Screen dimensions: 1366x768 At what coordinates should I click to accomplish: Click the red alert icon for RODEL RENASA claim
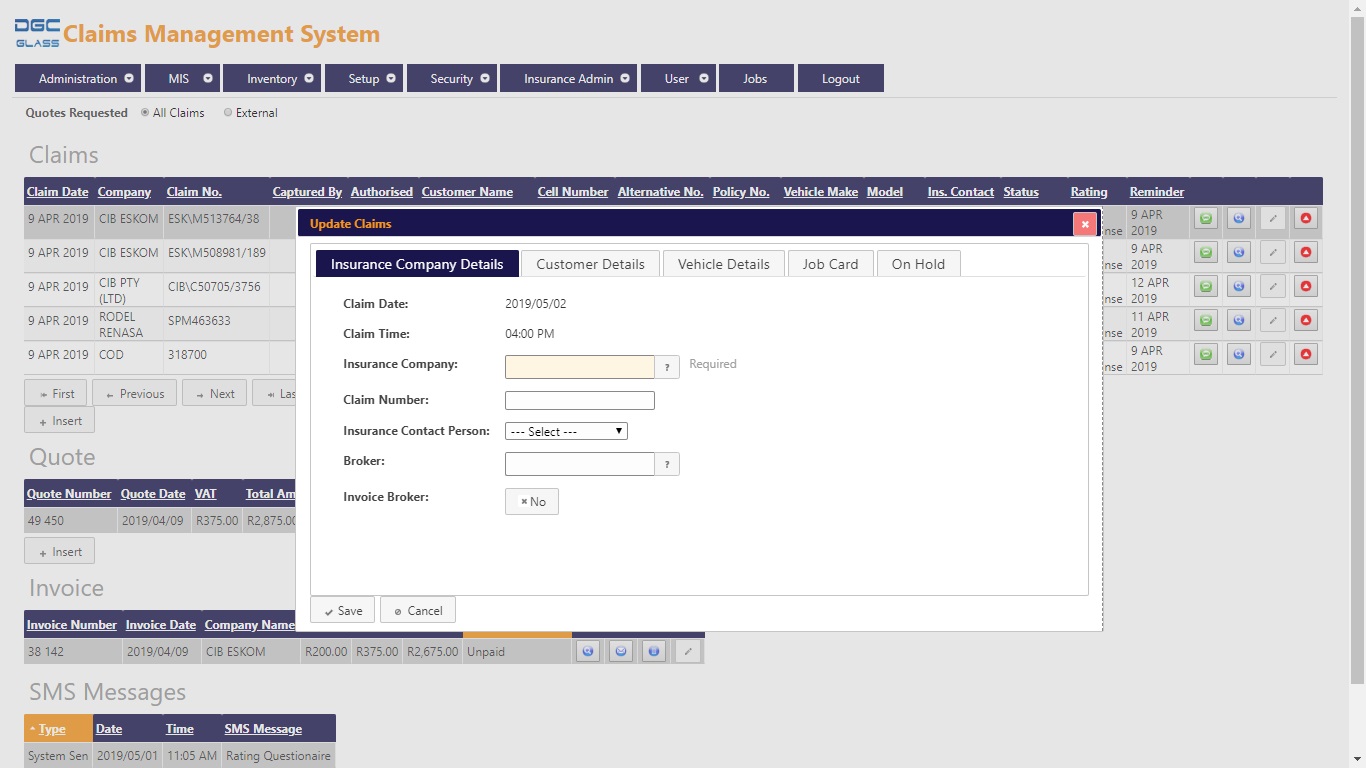point(1305,320)
